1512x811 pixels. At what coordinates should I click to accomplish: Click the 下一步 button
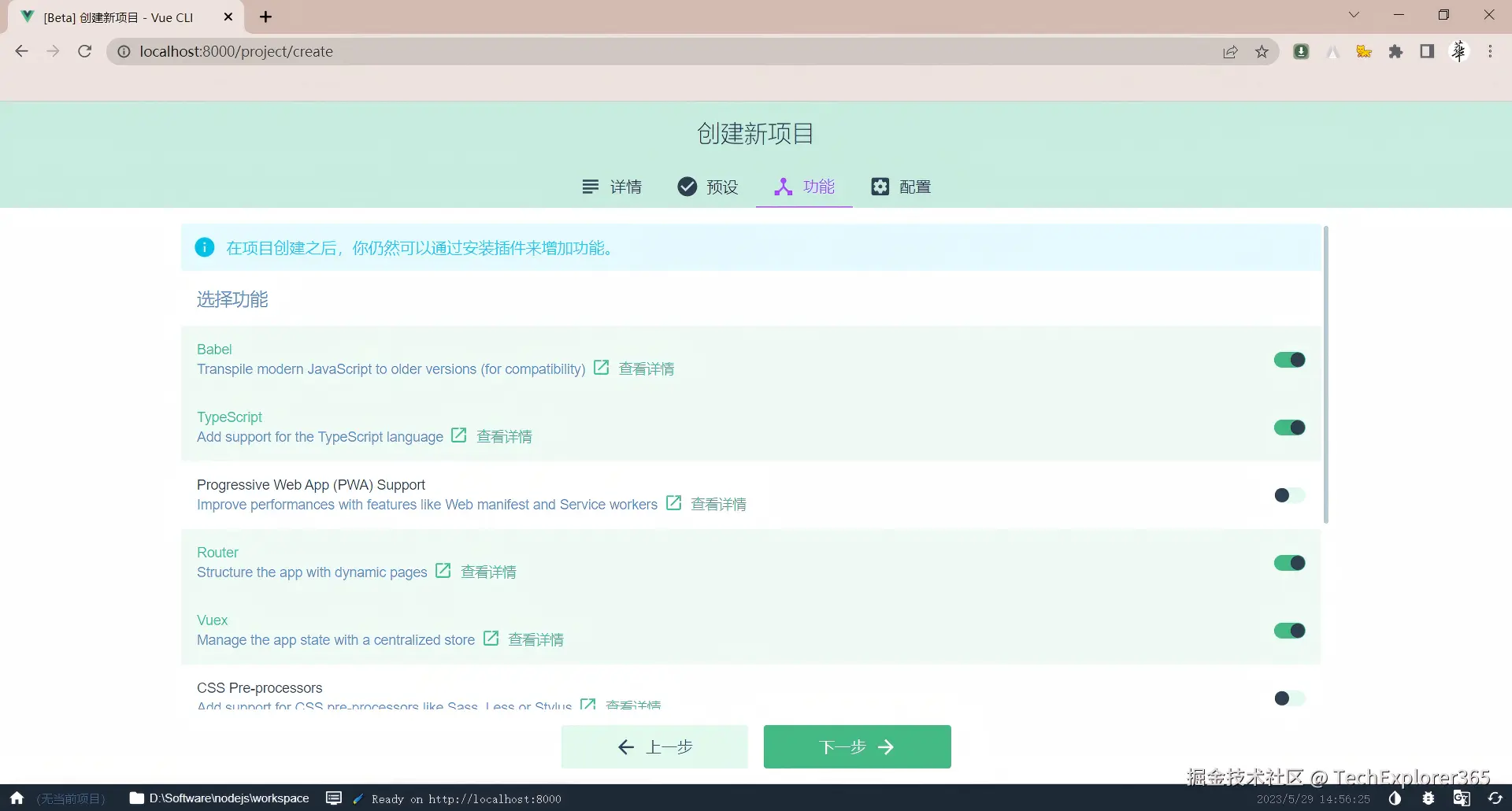point(858,746)
